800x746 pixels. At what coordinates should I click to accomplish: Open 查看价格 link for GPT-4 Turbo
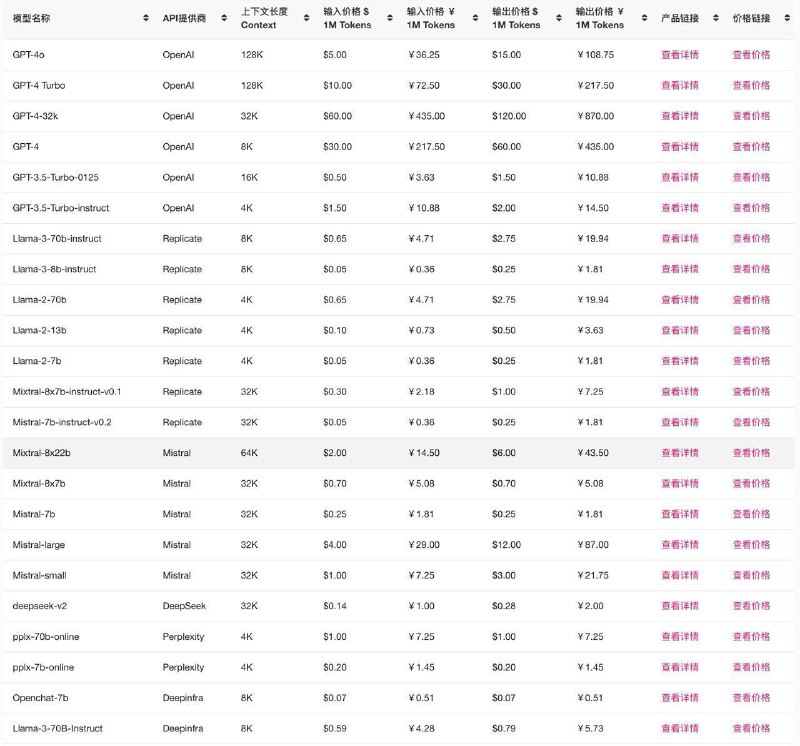[x=752, y=85]
